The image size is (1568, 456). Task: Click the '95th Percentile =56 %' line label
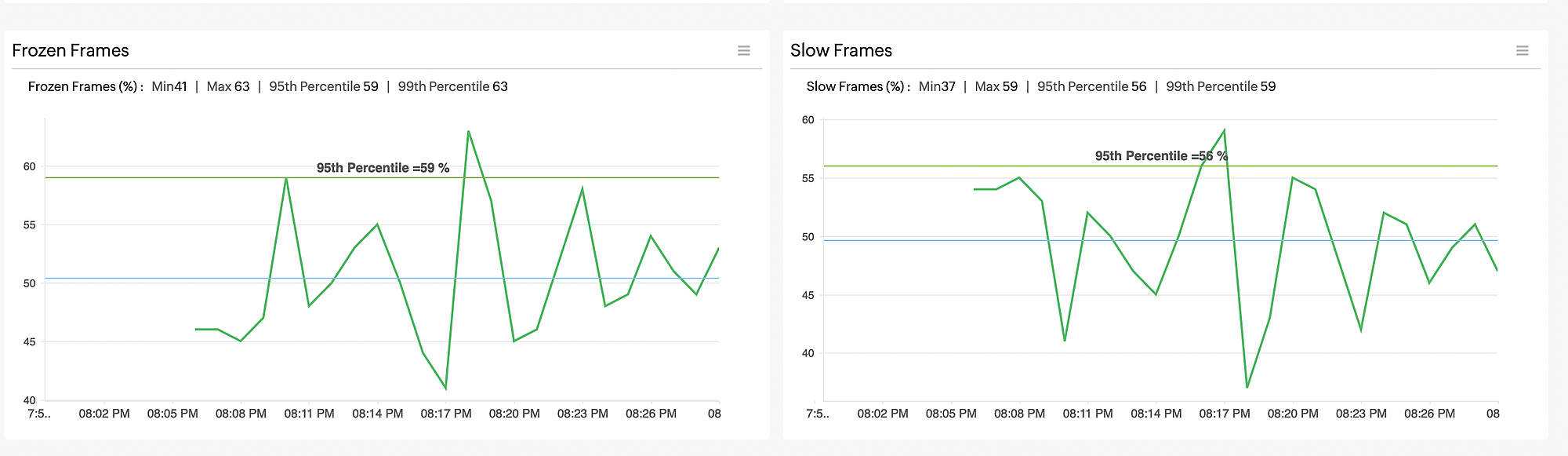[1160, 156]
